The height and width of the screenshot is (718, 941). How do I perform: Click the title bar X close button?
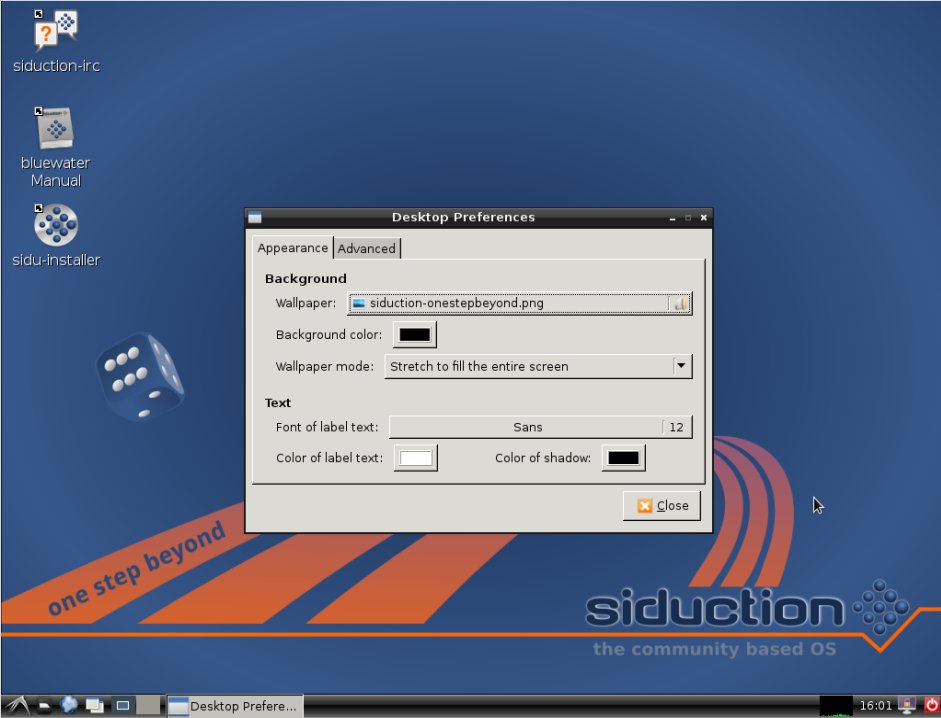tap(703, 217)
